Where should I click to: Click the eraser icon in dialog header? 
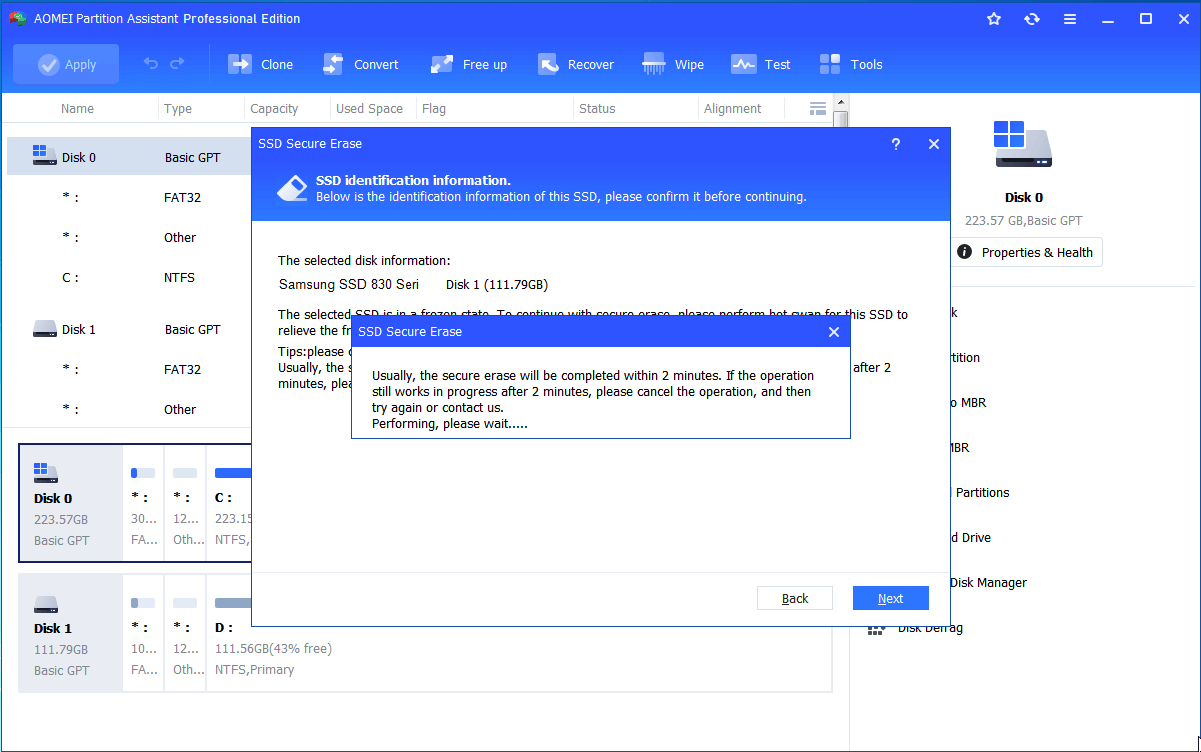click(x=291, y=188)
